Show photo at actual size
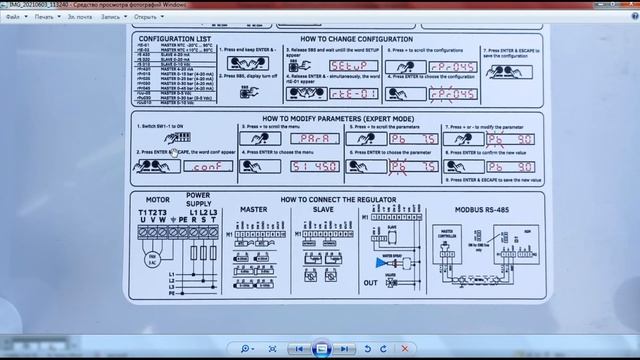The height and width of the screenshot is (360, 640). [x=272, y=349]
